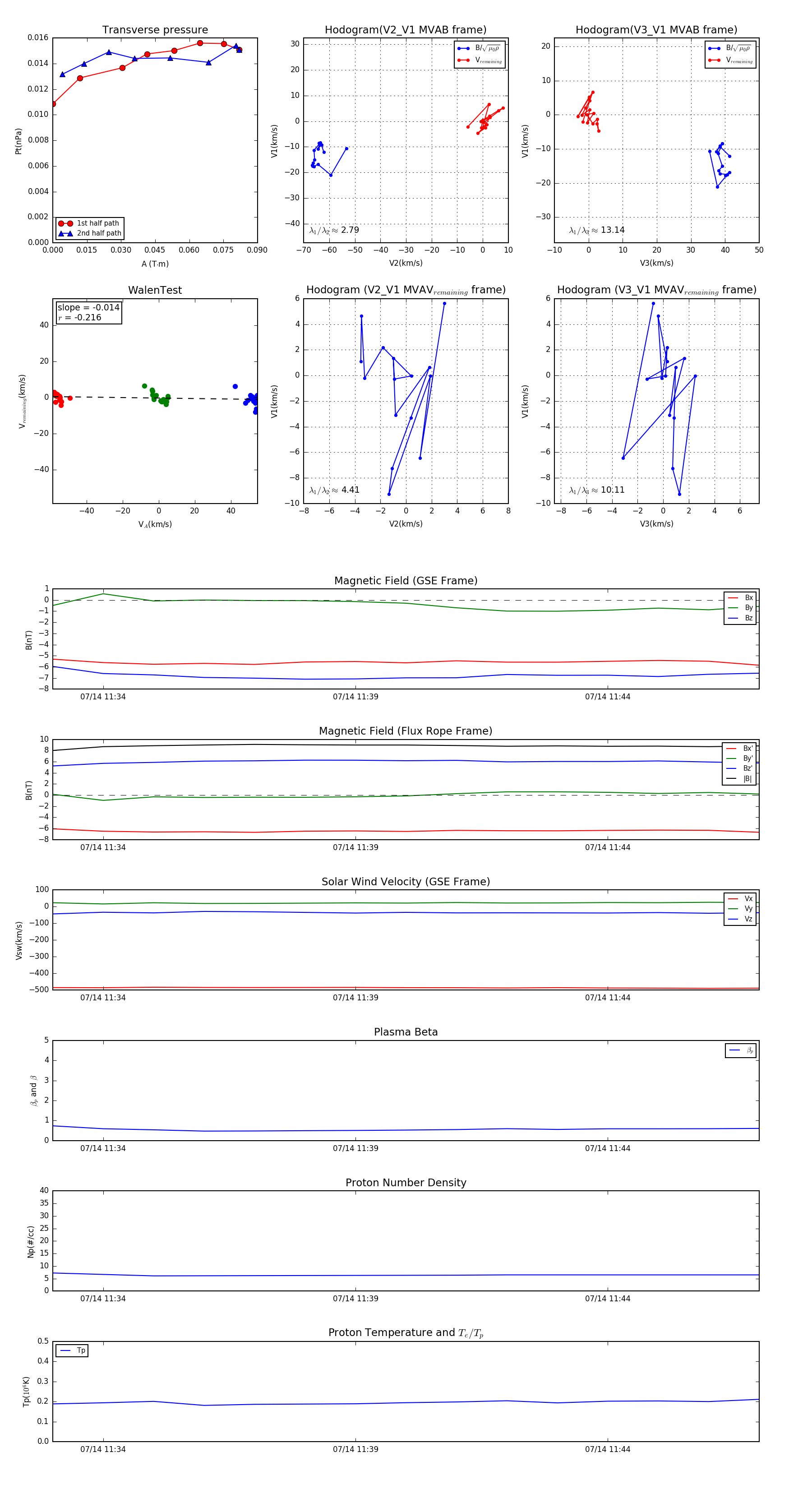
Task: Click "V3(km/s)" x-label under V3_V1 MVAB hodogram
Action: click(x=656, y=264)
